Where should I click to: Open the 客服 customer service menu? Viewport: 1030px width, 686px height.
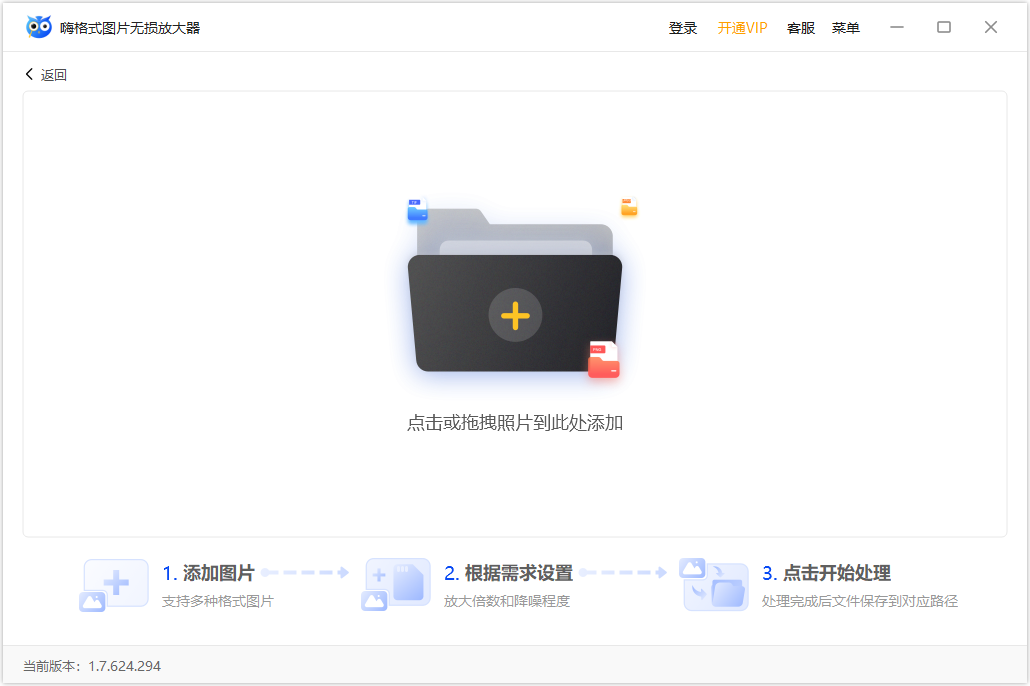point(800,27)
